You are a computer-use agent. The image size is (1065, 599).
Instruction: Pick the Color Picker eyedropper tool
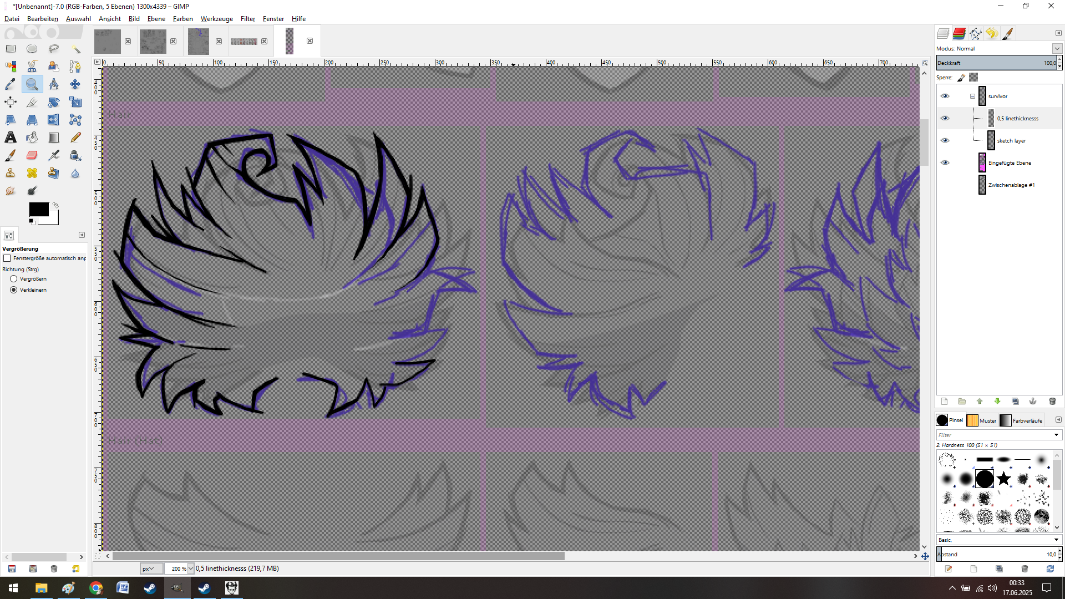[10, 84]
